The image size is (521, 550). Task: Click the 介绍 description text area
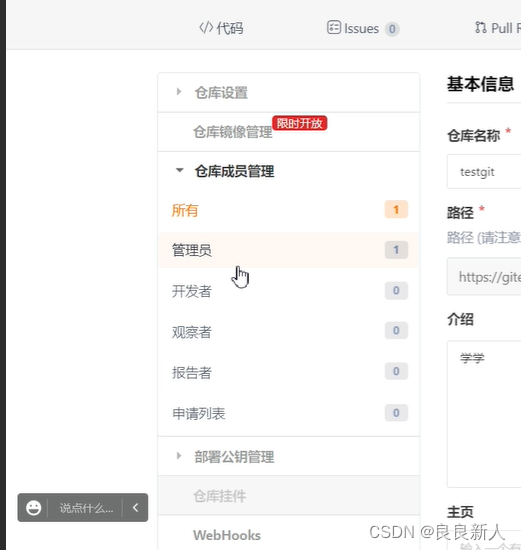(x=484, y=414)
